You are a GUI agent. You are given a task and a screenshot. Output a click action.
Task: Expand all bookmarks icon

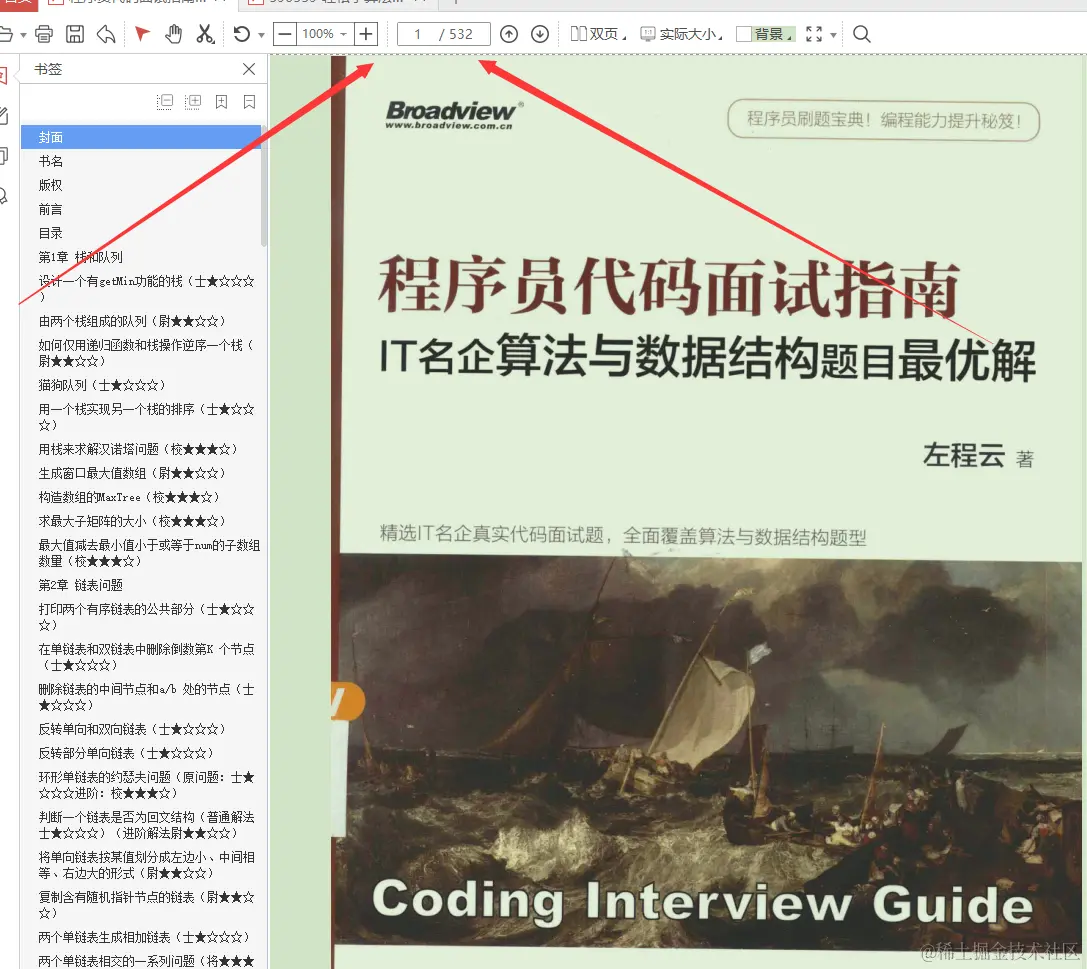(193, 102)
